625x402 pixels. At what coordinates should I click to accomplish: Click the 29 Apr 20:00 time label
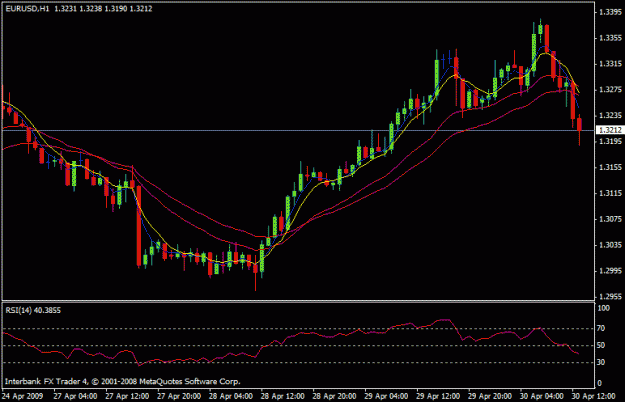click(x=490, y=396)
